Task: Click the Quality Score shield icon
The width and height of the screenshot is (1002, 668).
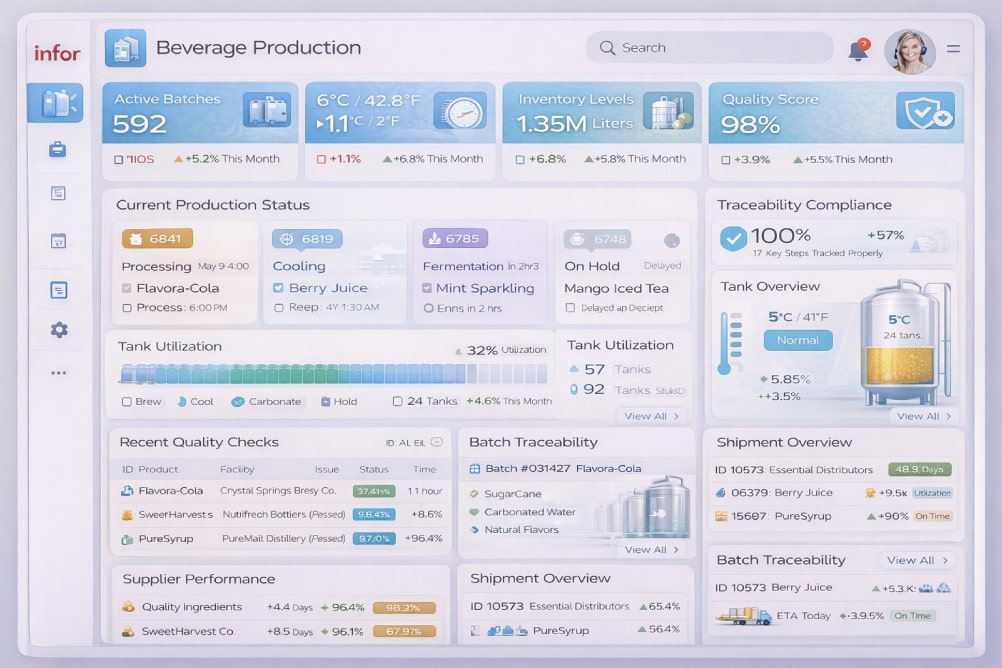Action: 924,111
